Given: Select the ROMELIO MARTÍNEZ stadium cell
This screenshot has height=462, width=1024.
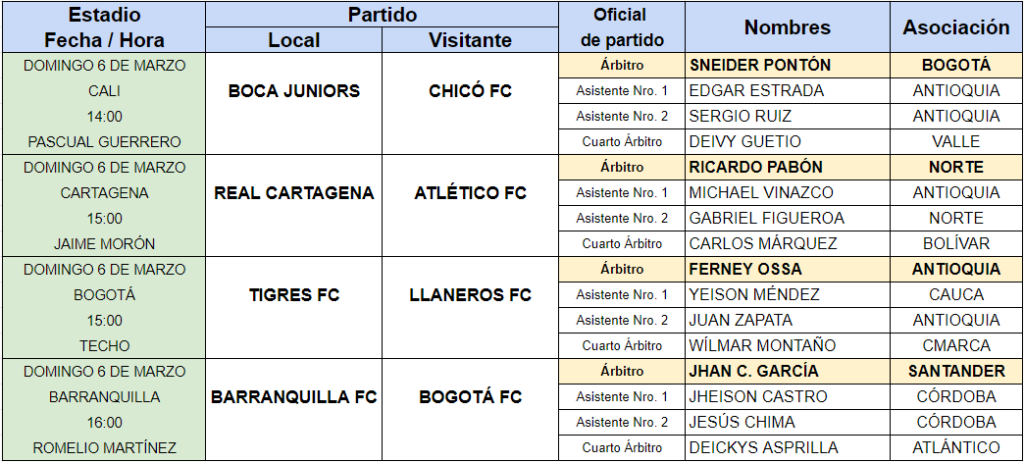Looking at the screenshot, I should 104,448.
